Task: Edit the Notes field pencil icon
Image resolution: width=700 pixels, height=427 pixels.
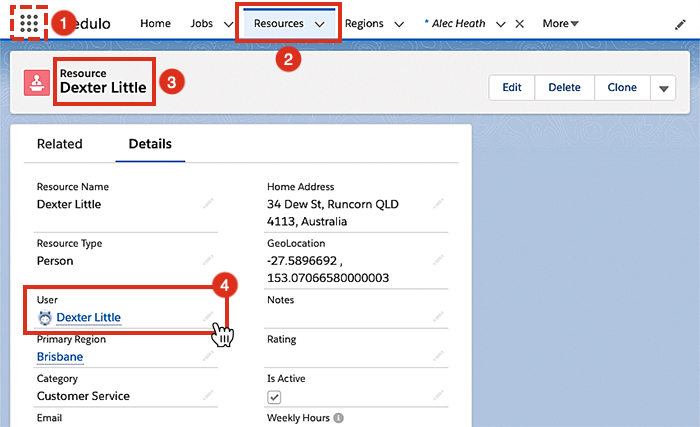Action: click(x=438, y=316)
